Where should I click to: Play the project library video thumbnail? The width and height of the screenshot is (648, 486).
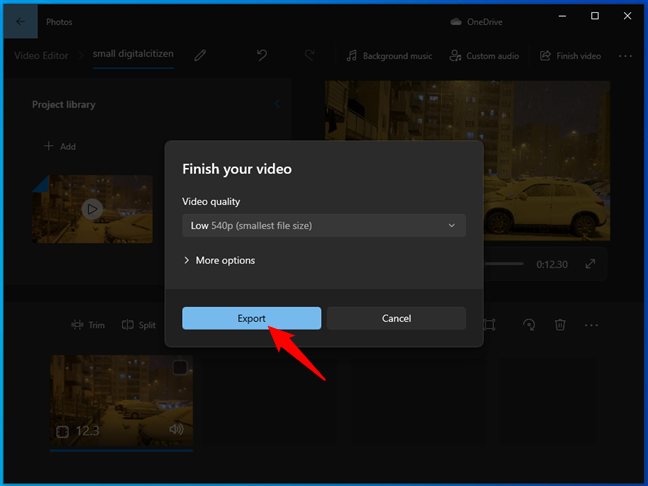click(92, 209)
